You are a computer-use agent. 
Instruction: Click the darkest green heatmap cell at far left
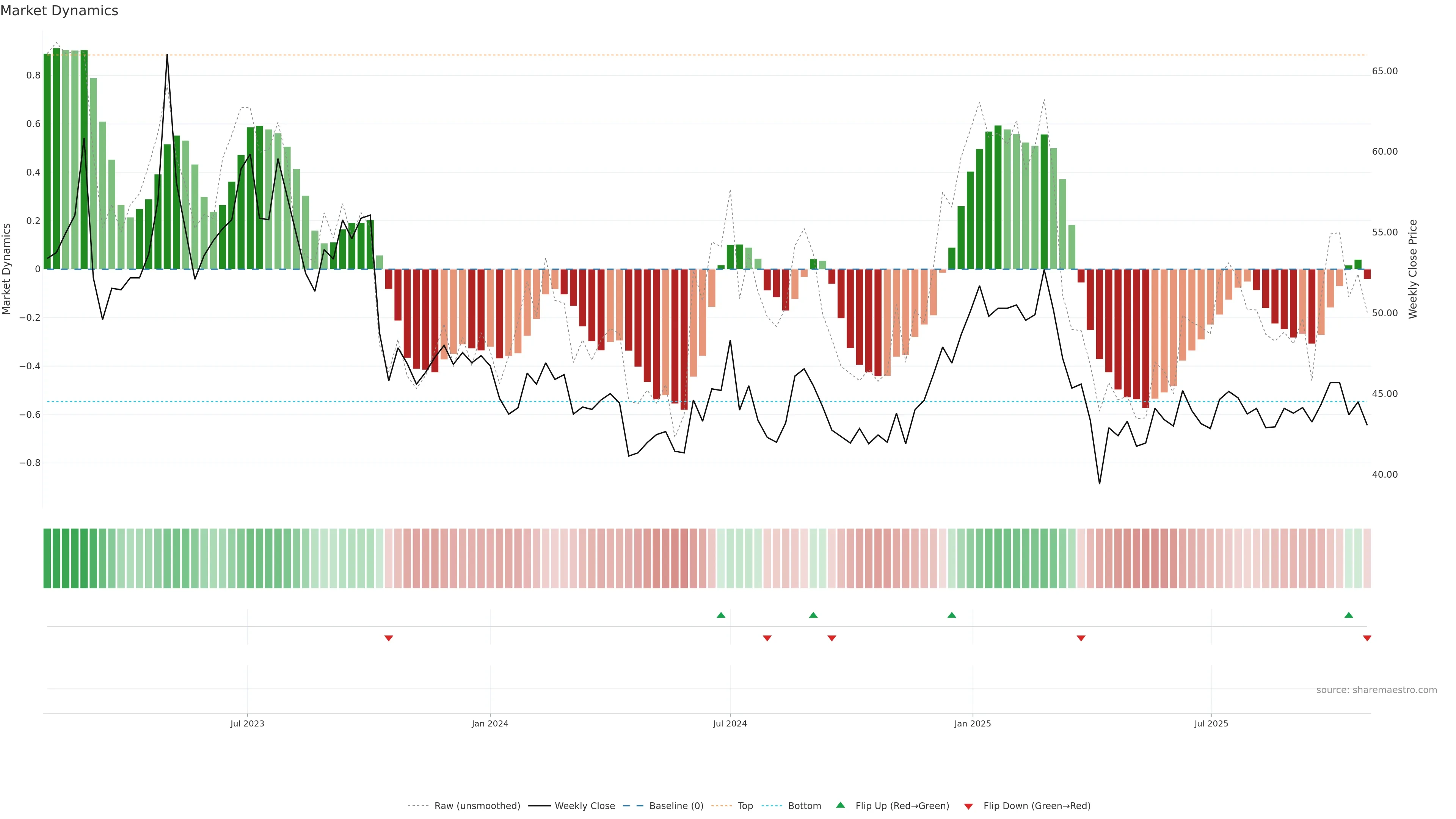point(47,559)
